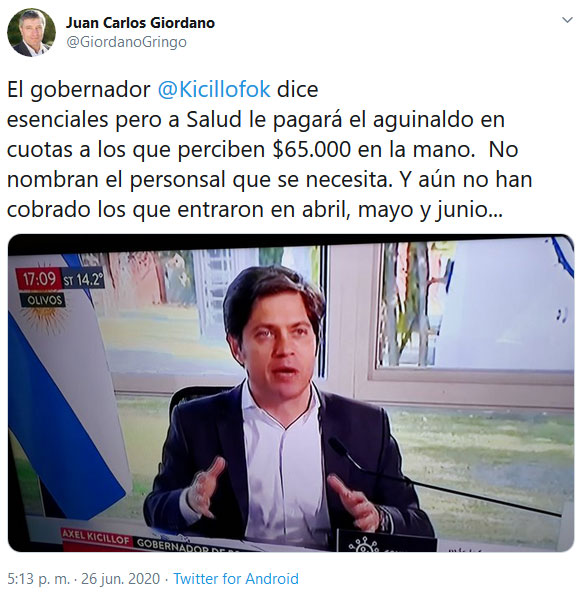
Task: Click the 5:13 p. m. timestamp
Action: [x=38, y=579]
